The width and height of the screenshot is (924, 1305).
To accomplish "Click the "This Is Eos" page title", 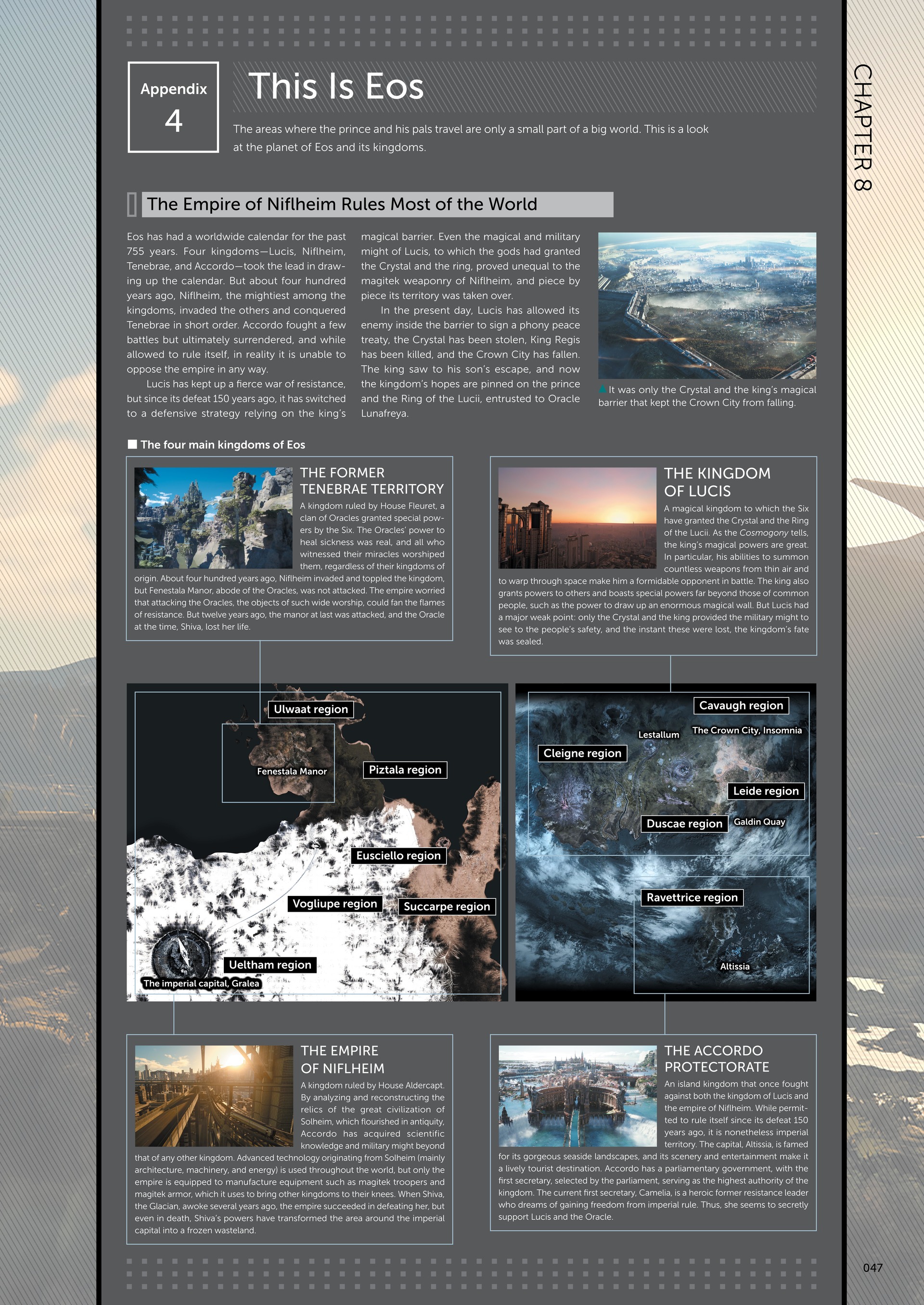I will [336, 87].
